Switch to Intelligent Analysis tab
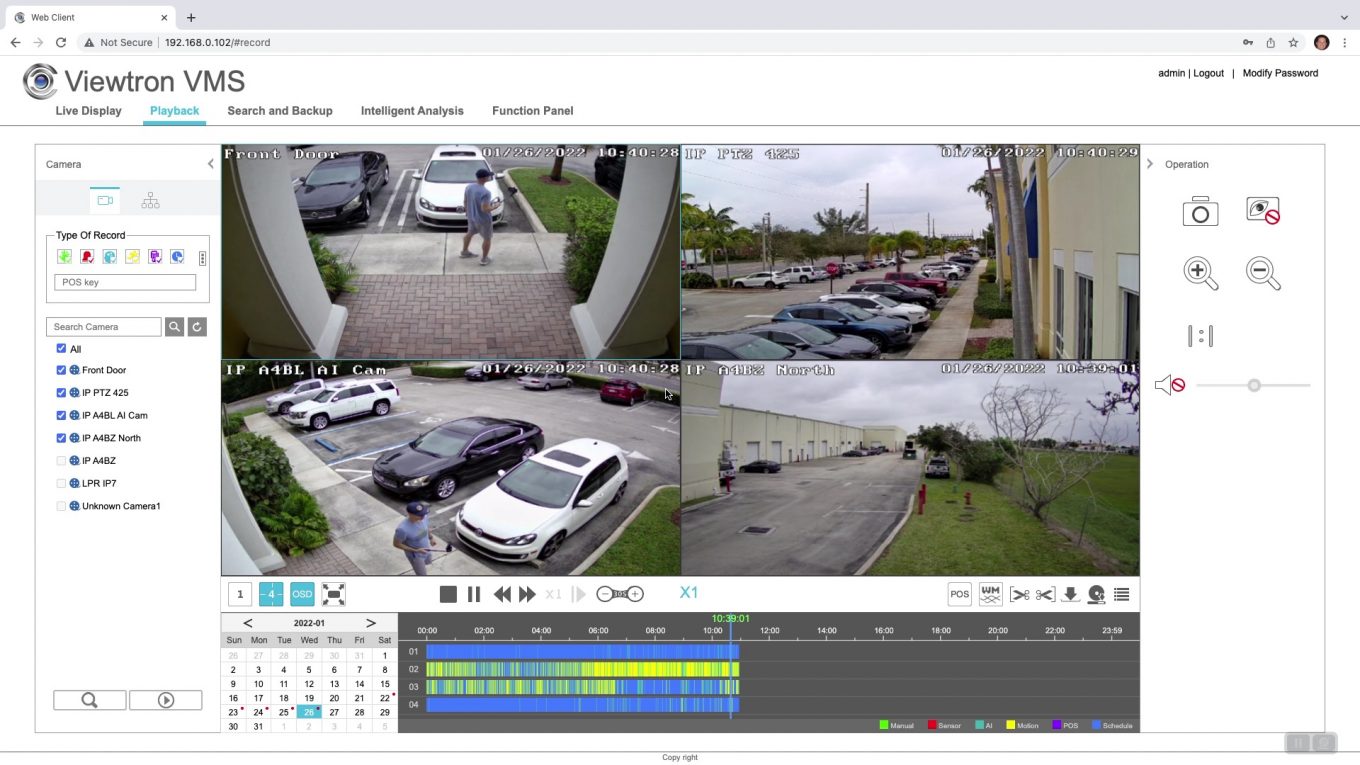This screenshot has width=1360, height=765. (x=412, y=111)
